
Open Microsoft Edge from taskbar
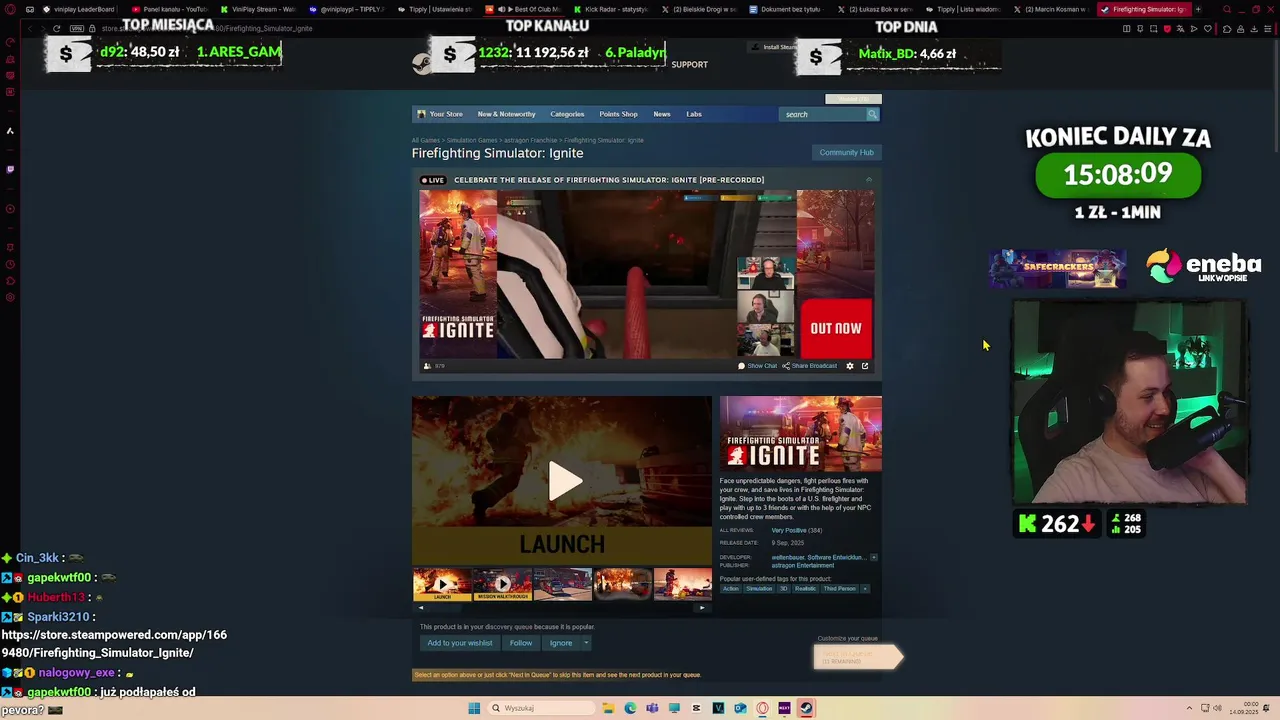coord(630,709)
